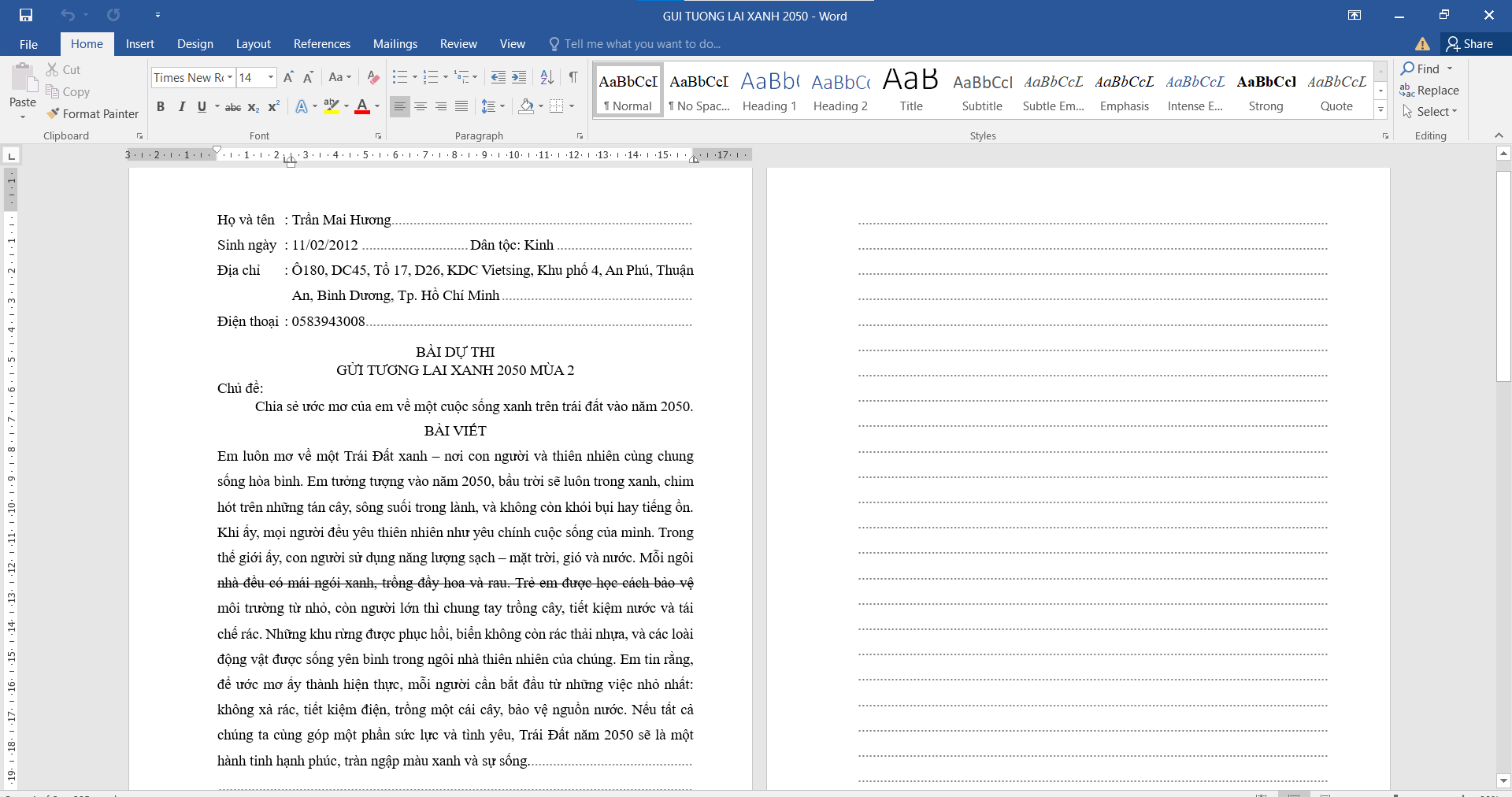Sort the selected paragraphs alphabetically
Viewport: 1512px width, 797px height.
pos(547,77)
